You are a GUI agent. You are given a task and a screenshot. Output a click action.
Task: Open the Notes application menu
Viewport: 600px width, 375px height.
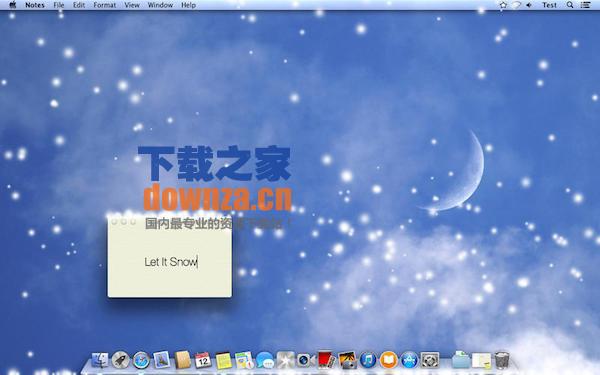tap(35, 5)
